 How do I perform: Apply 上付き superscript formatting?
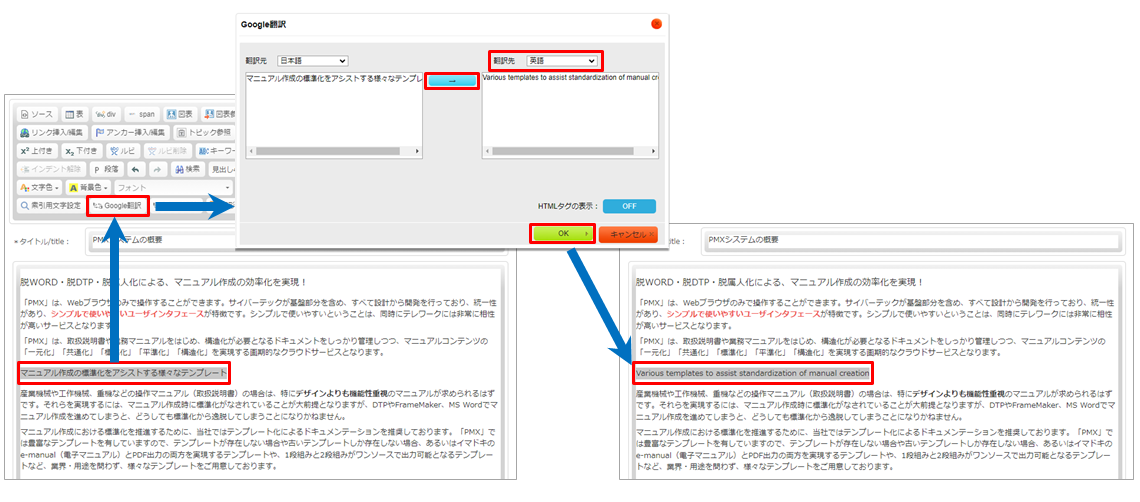pos(36,151)
